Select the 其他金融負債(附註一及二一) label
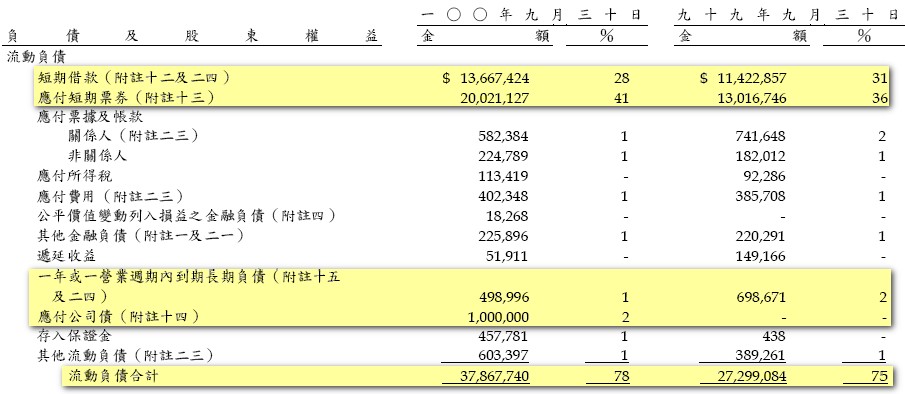Image resolution: width=905 pixels, height=394 pixels. [140, 235]
